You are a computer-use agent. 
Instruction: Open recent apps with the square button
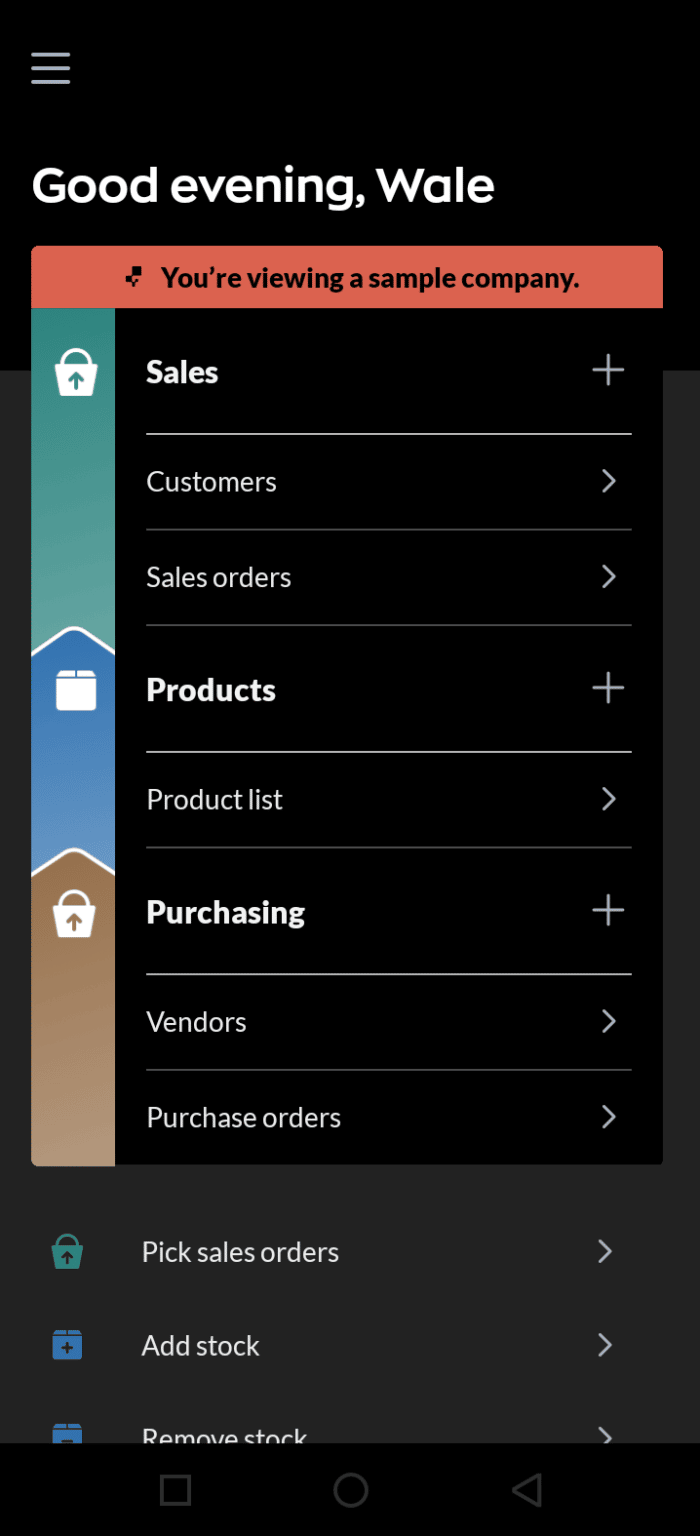[x=175, y=1489]
